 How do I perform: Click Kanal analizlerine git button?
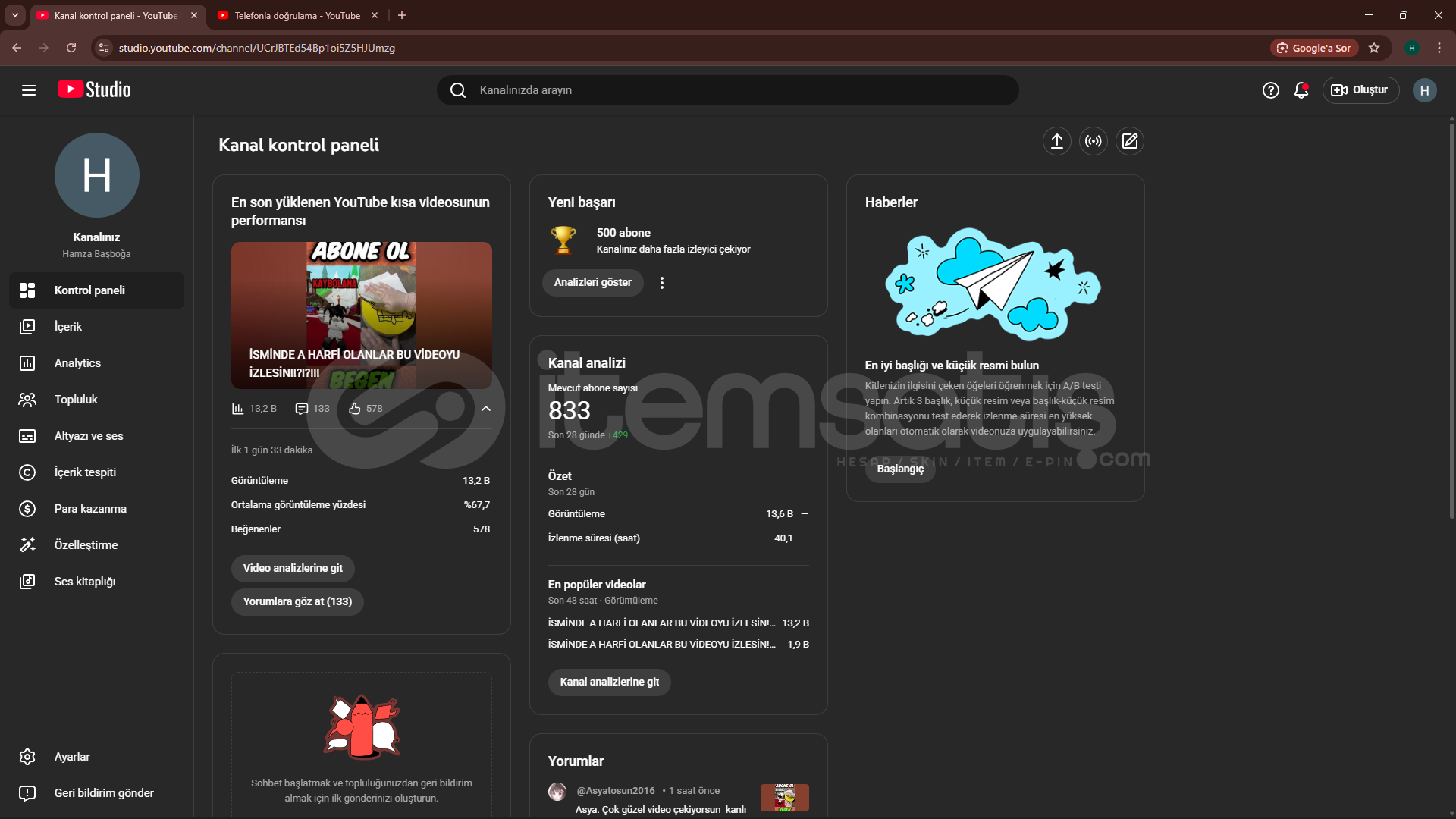(x=609, y=682)
